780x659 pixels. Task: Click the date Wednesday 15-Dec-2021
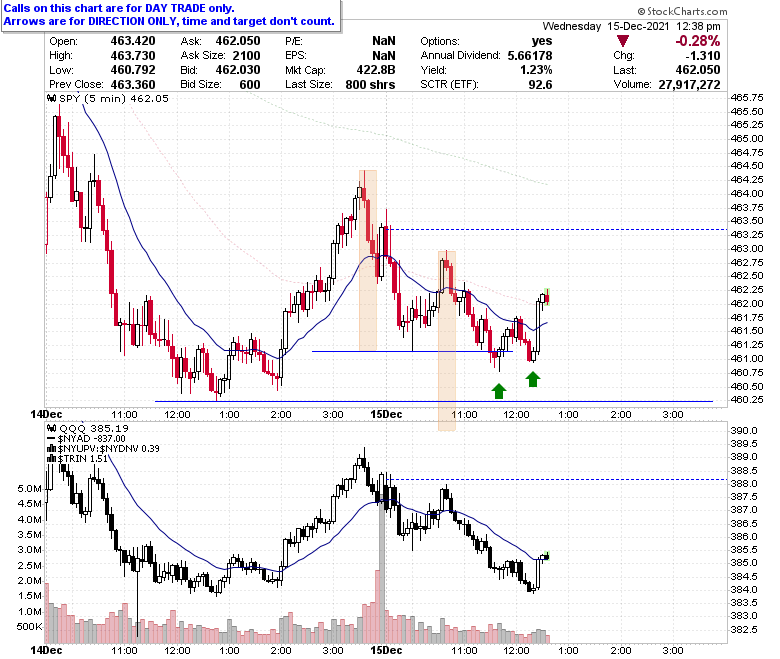(606, 26)
